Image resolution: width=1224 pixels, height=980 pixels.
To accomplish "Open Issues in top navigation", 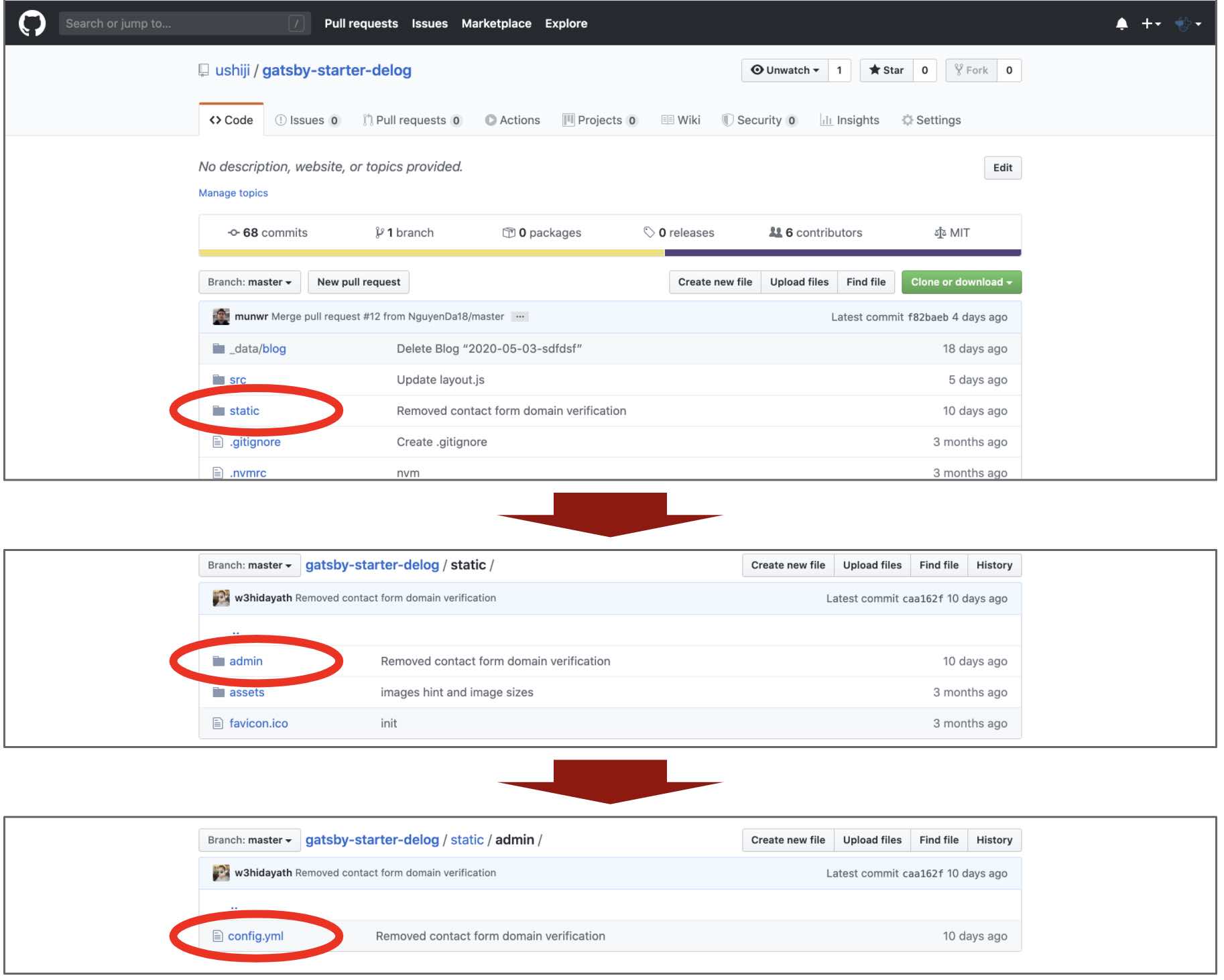I will [429, 23].
